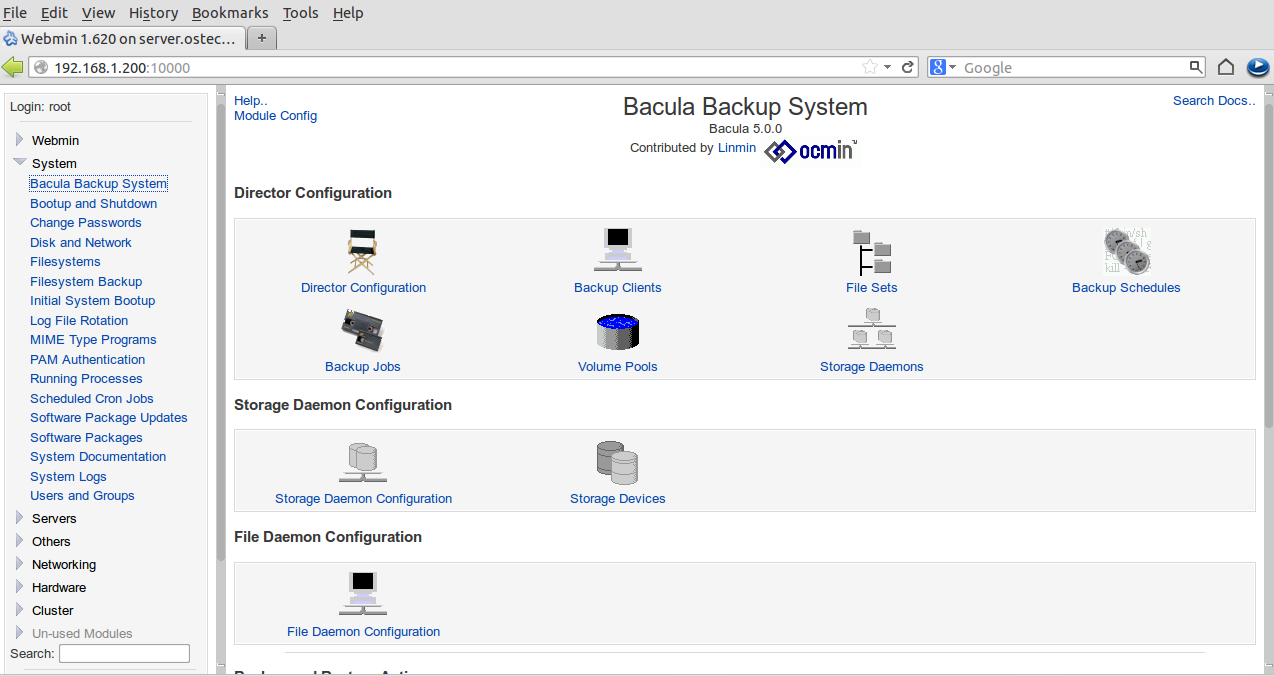Open the File menu

pyautogui.click(x=15, y=13)
